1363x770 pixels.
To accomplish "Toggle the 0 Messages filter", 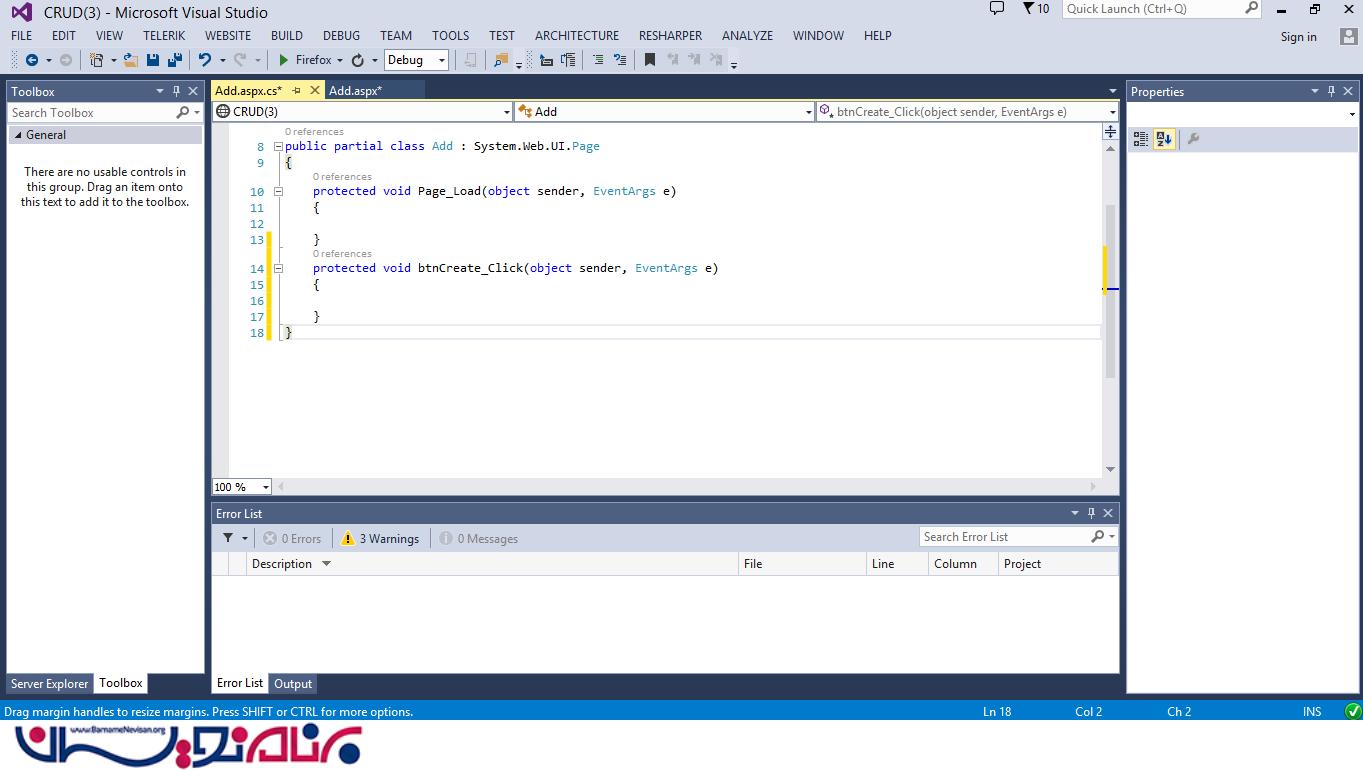I will [479, 538].
